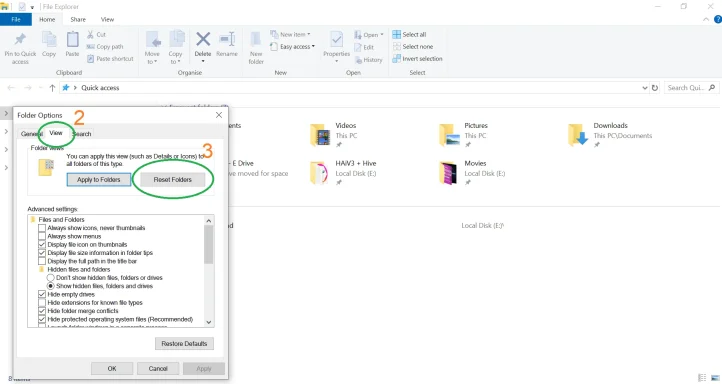Select Show hidden files, folders and drives
Viewport: 722px width, 384px height.
51,286
